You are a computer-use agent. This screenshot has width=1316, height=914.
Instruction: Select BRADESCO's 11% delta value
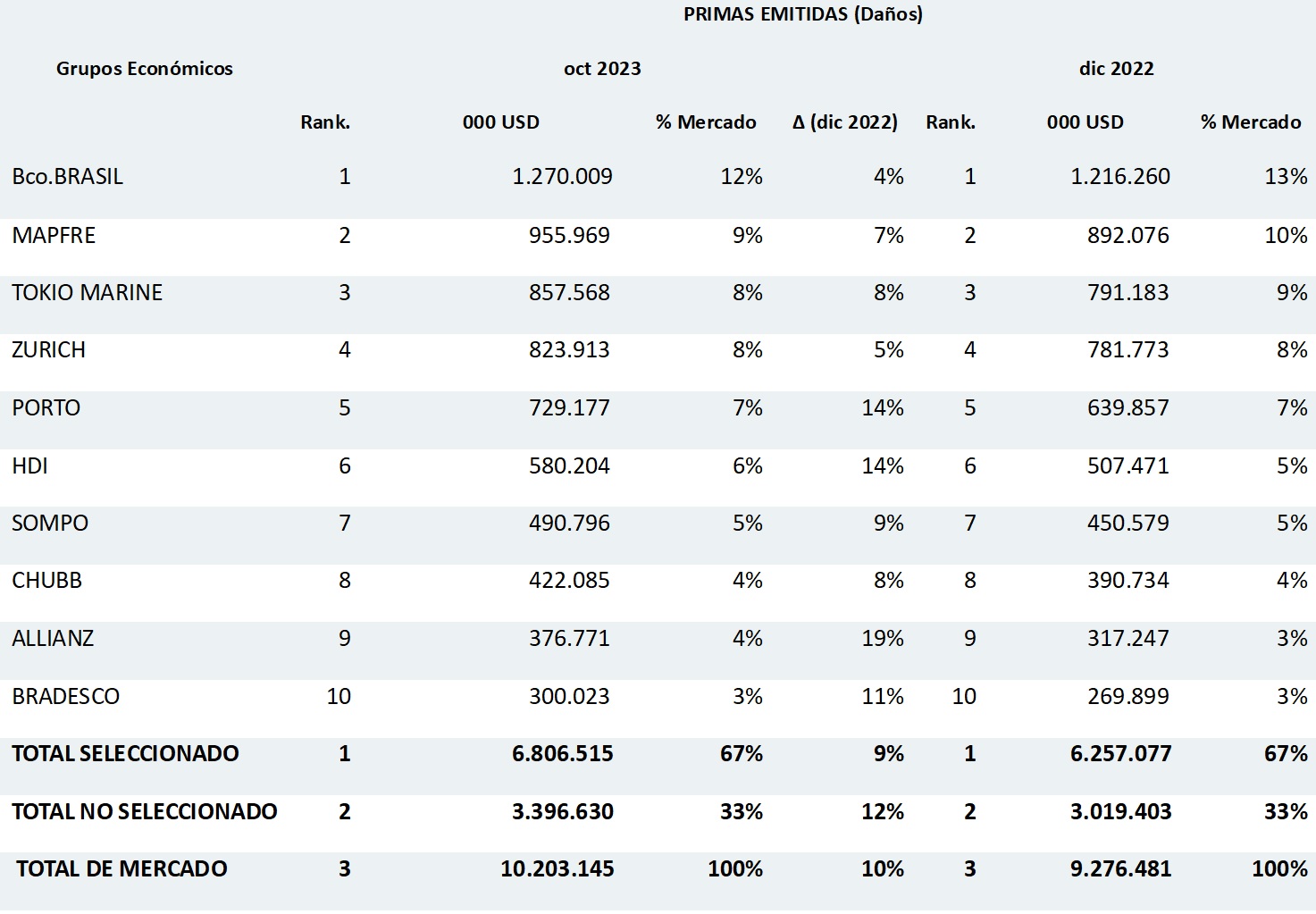click(883, 697)
